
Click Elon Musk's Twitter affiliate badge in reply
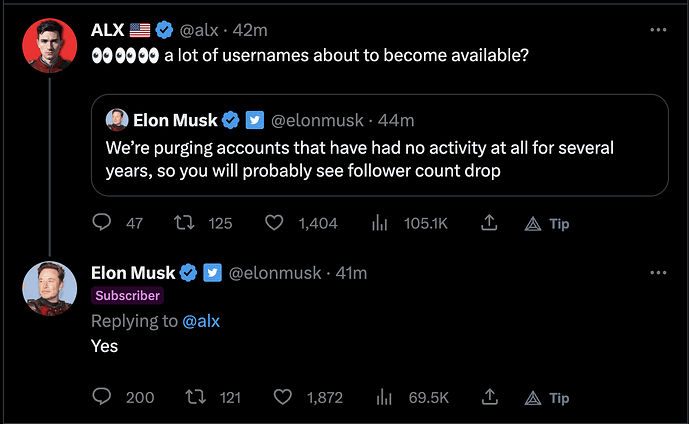pyautogui.click(x=213, y=273)
